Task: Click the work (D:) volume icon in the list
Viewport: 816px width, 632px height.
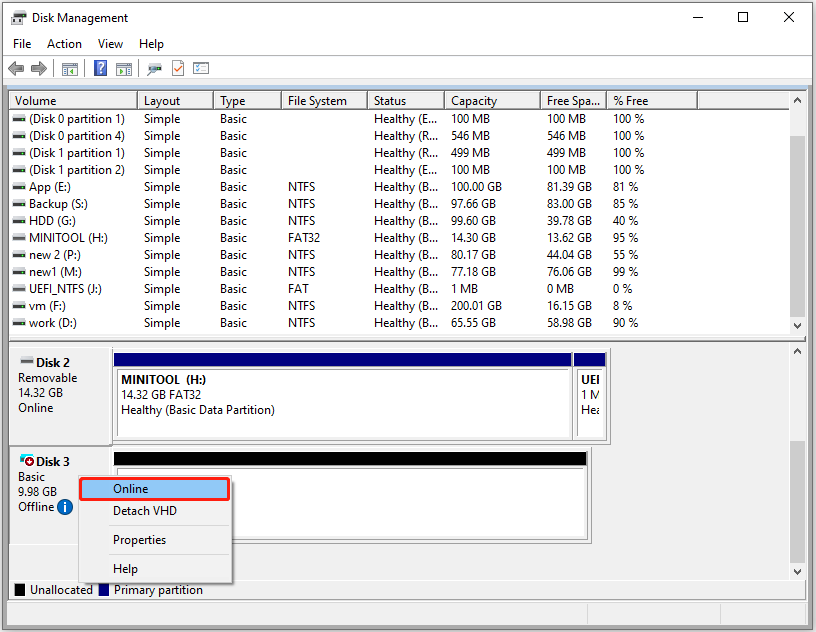Action: point(17,322)
